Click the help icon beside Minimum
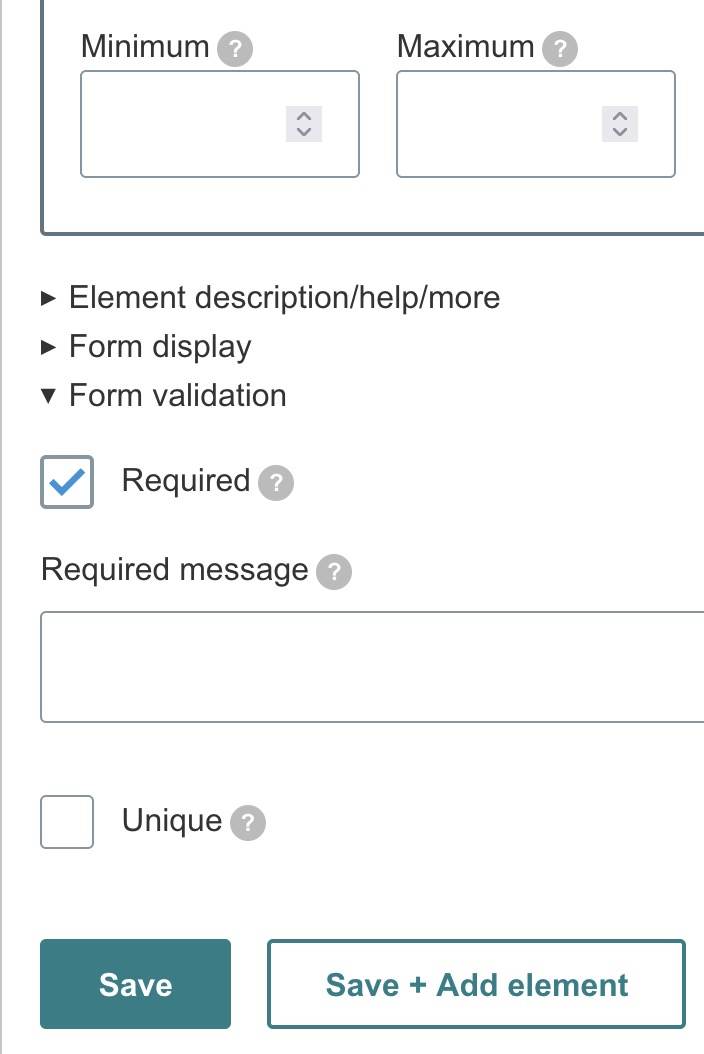 coord(235,49)
